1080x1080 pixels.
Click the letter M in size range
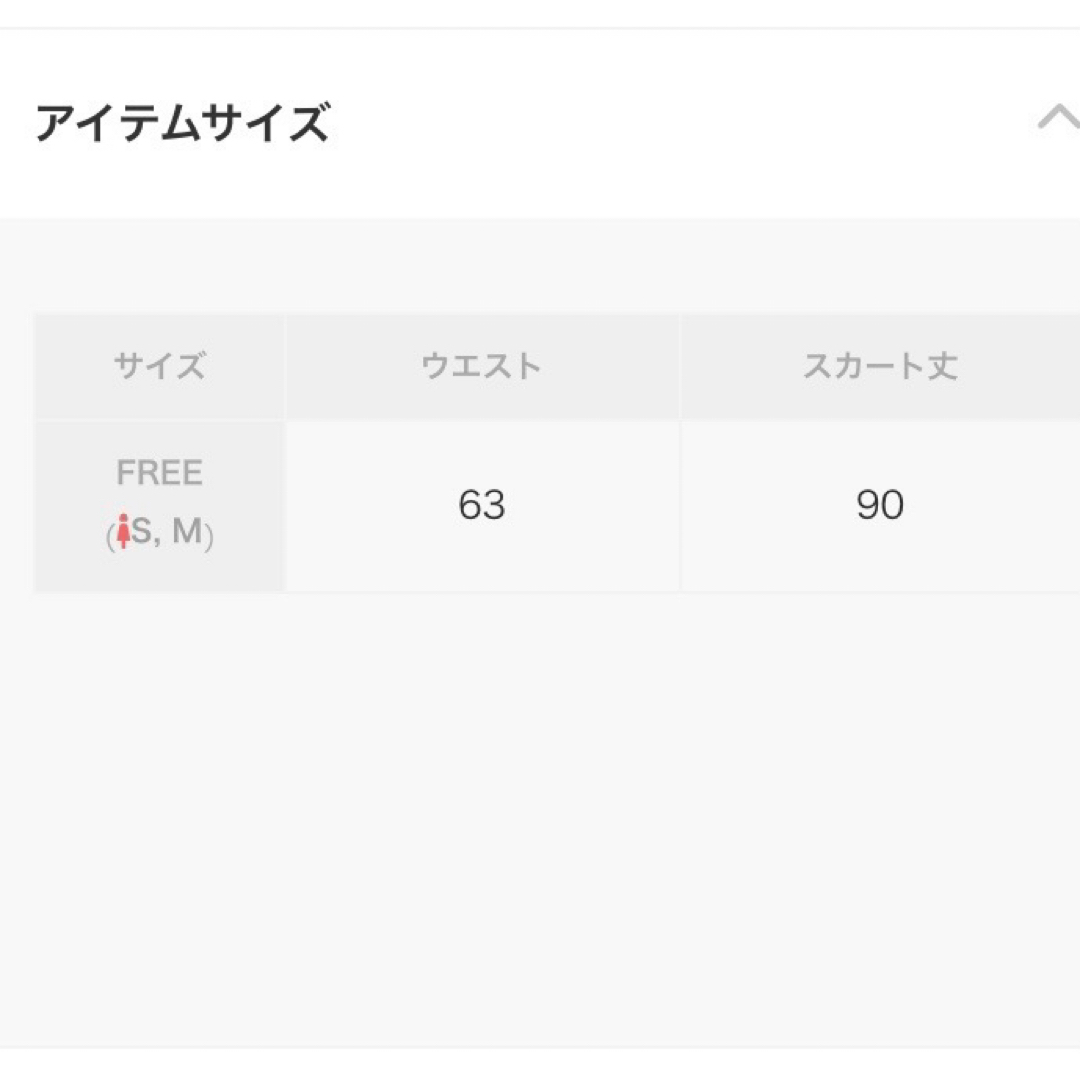tap(187, 531)
